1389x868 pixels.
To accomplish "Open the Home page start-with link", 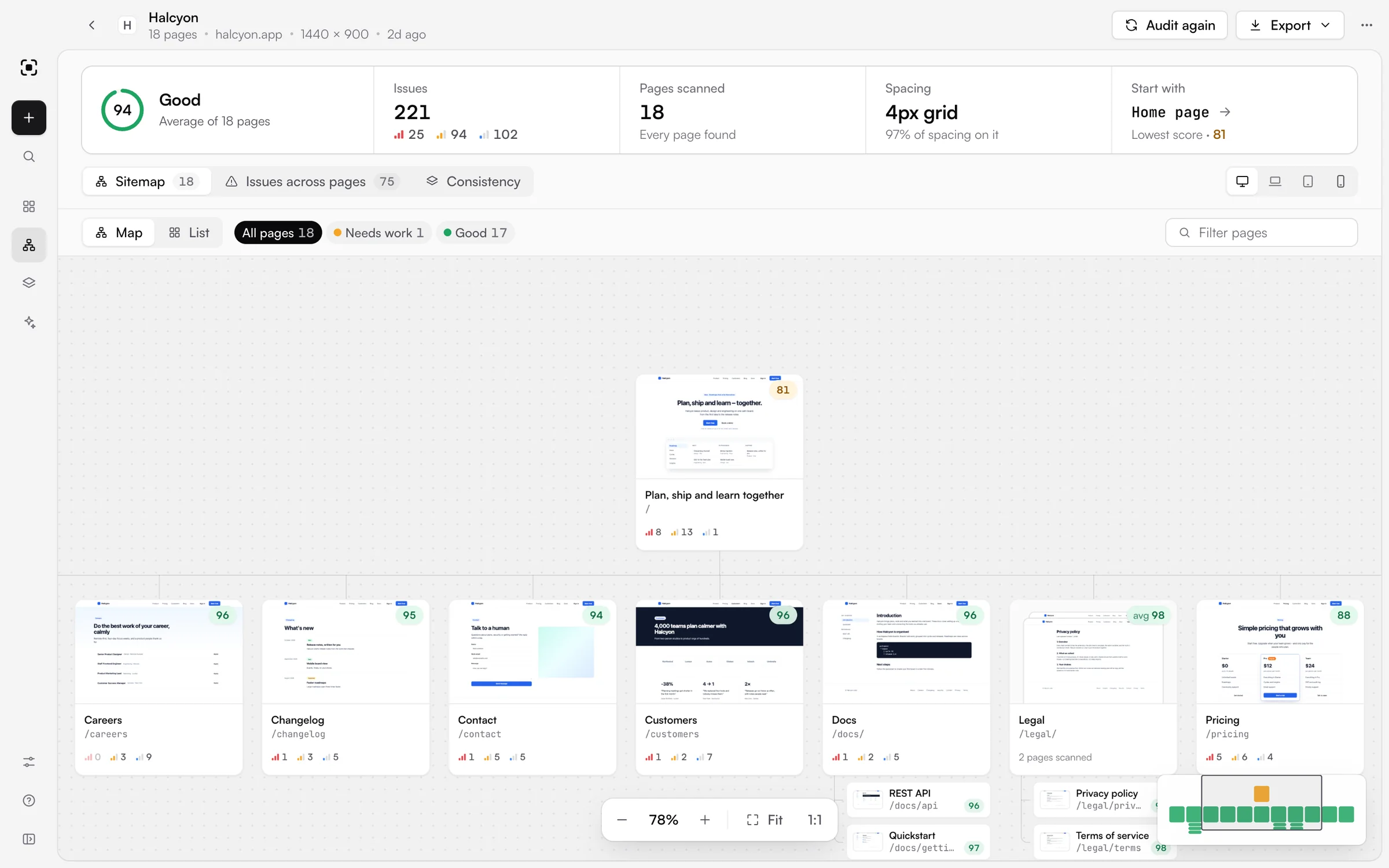I will 1181,112.
